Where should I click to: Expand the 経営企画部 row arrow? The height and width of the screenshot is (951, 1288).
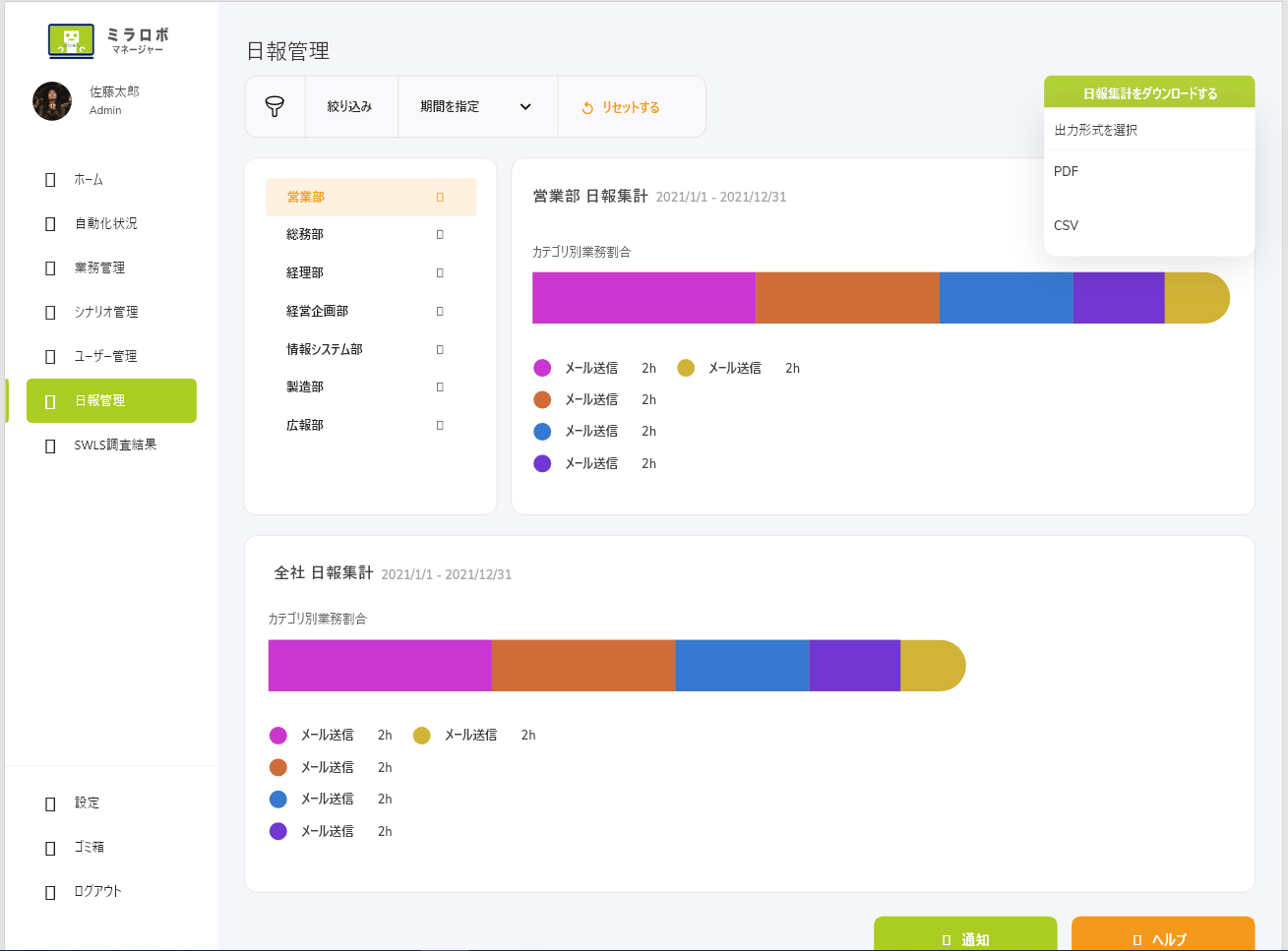[440, 312]
